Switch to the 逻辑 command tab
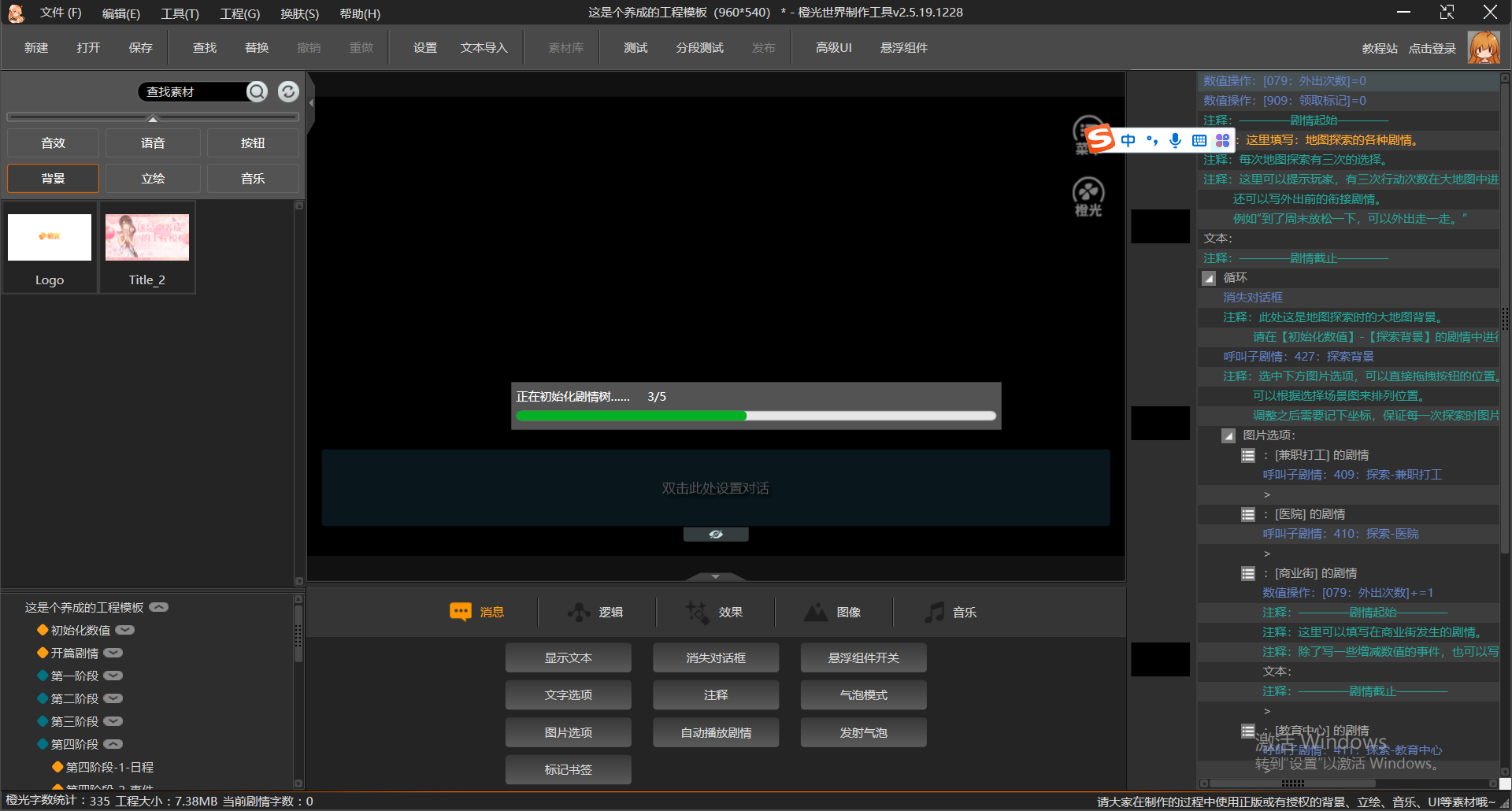Image resolution: width=1512 pixels, height=811 pixels. pos(596,612)
